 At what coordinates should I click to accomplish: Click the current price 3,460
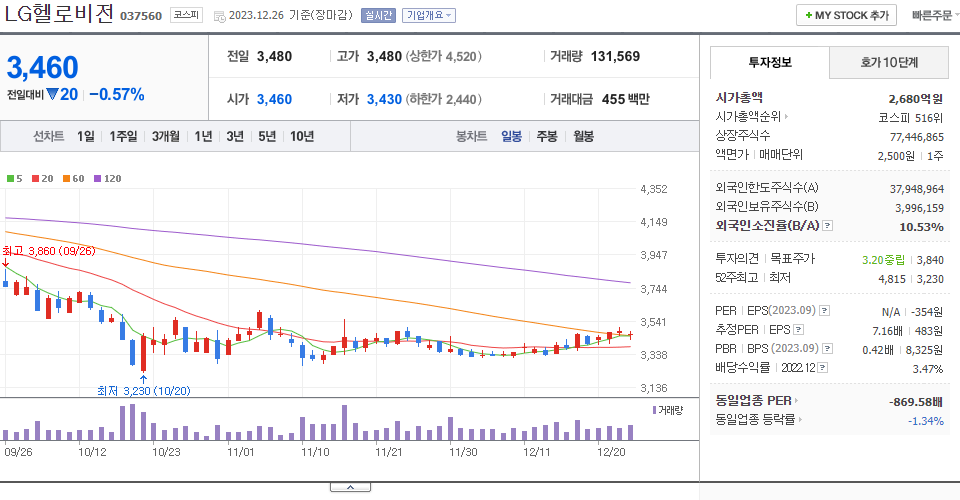point(42,67)
